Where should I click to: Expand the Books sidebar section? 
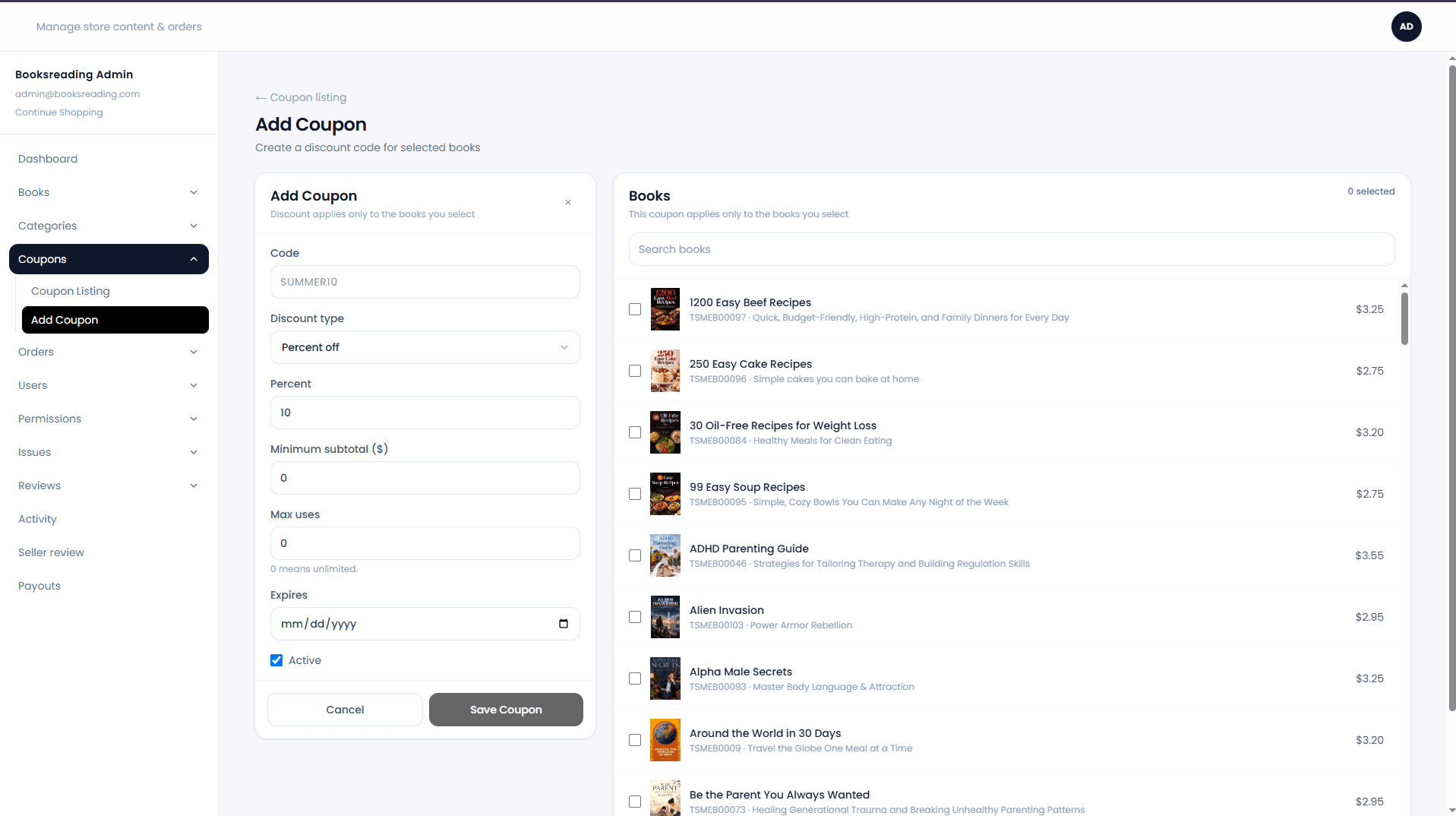click(x=109, y=192)
